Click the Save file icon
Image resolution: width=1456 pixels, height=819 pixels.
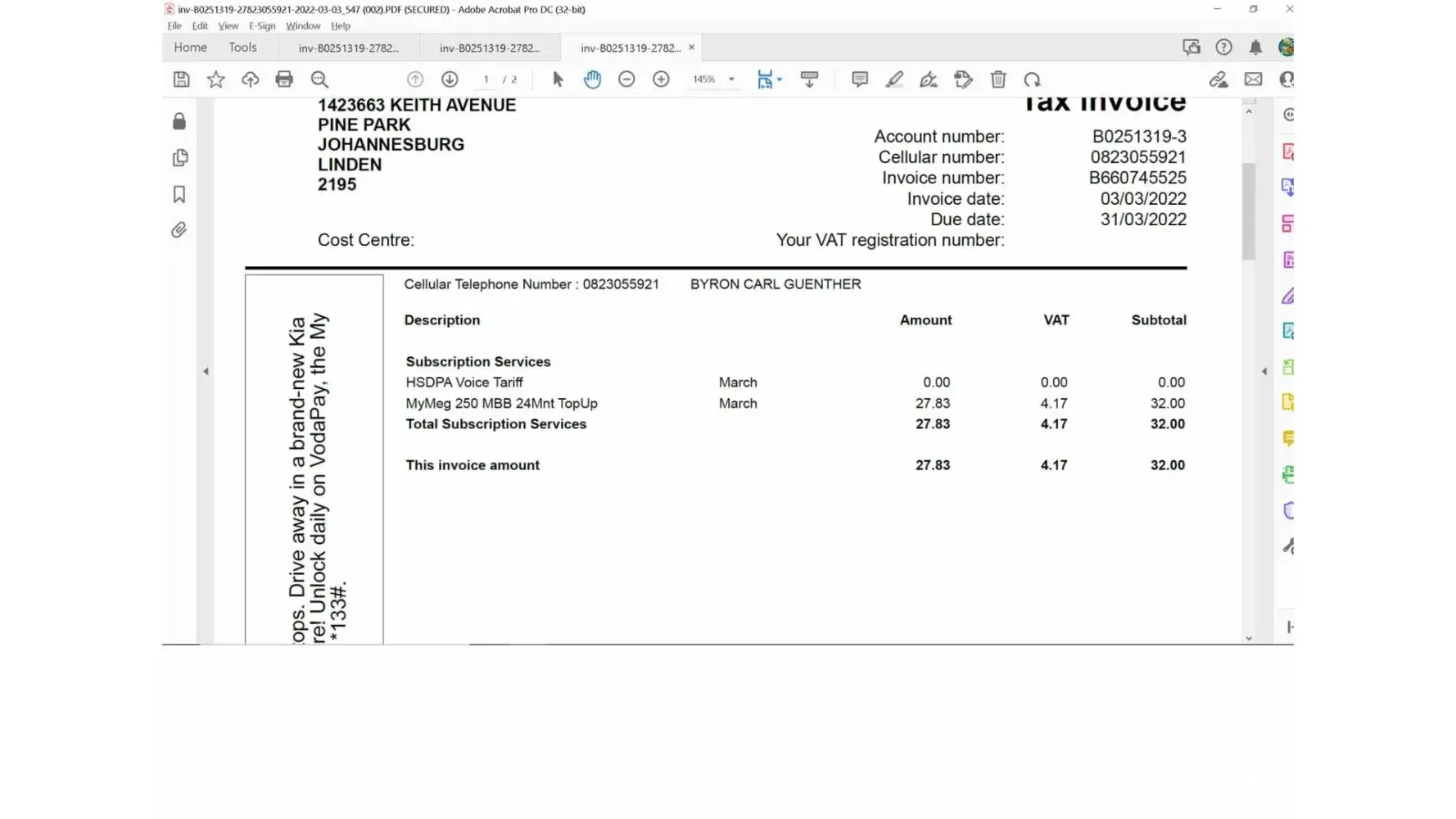(181, 79)
